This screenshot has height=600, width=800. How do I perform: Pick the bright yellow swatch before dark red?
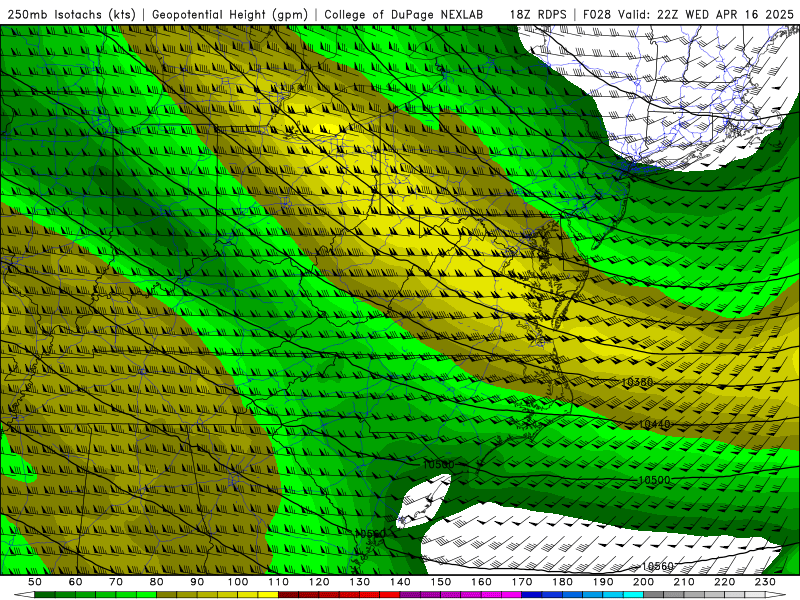pos(268,595)
